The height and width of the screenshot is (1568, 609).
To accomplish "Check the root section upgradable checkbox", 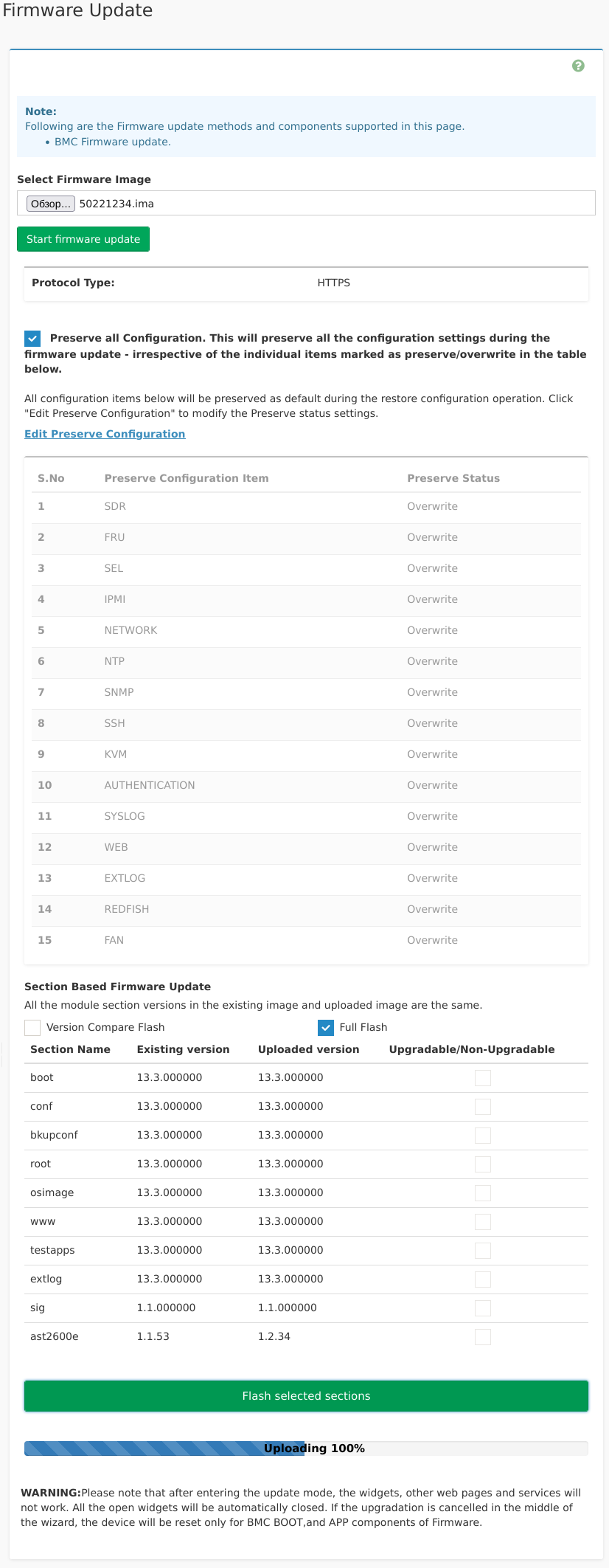I will tap(483, 1164).
